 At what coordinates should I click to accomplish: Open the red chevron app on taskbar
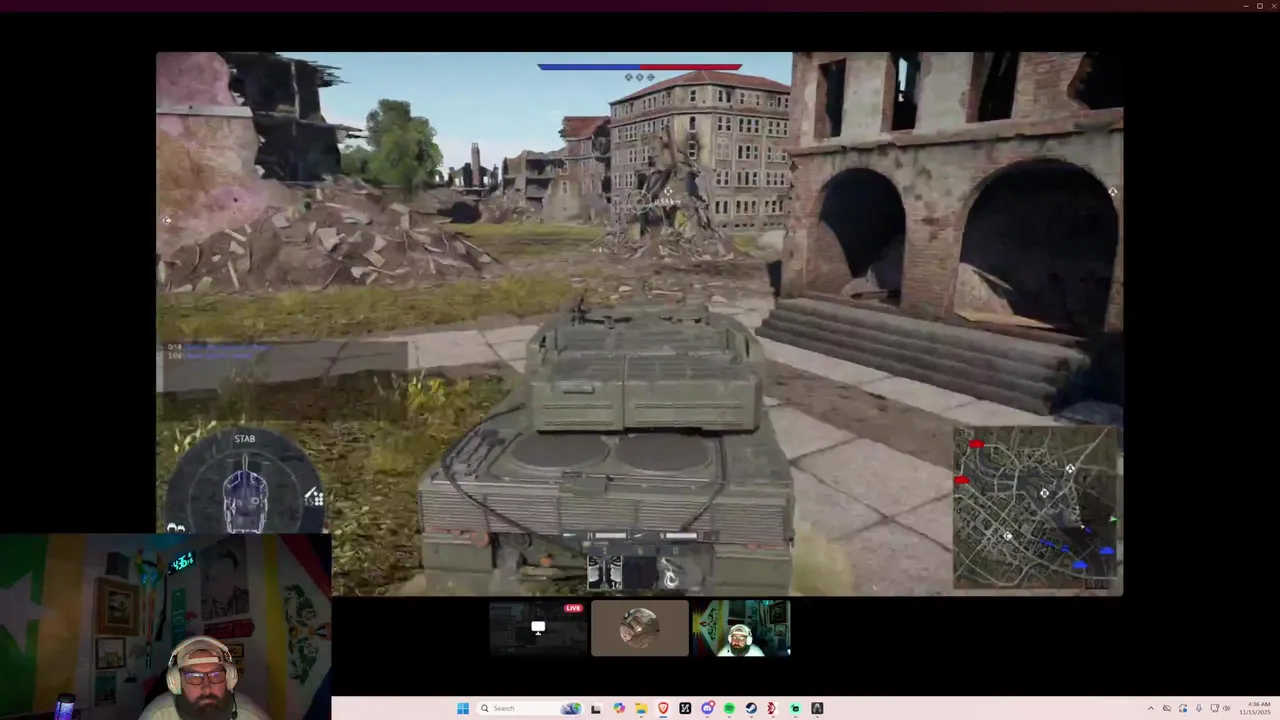coord(772,708)
